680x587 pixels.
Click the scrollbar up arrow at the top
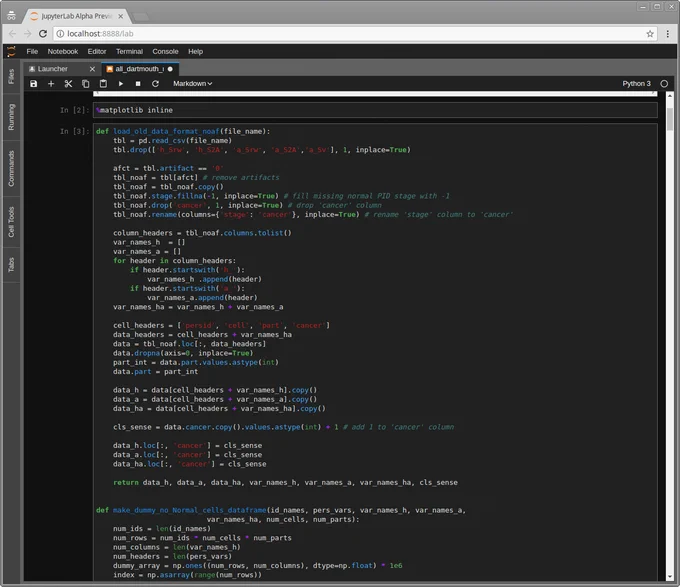pos(670,95)
